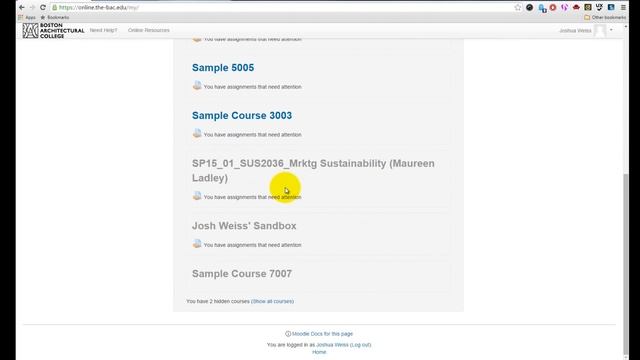Click attention text under Sample 5005

(253, 87)
